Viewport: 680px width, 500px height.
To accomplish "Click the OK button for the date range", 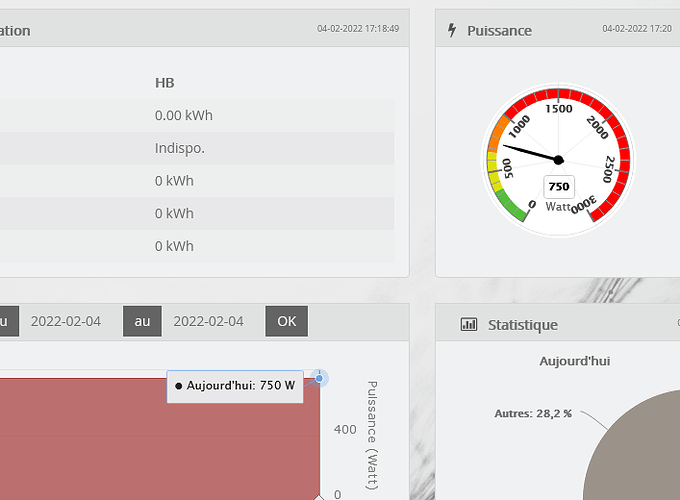I will [x=287, y=321].
